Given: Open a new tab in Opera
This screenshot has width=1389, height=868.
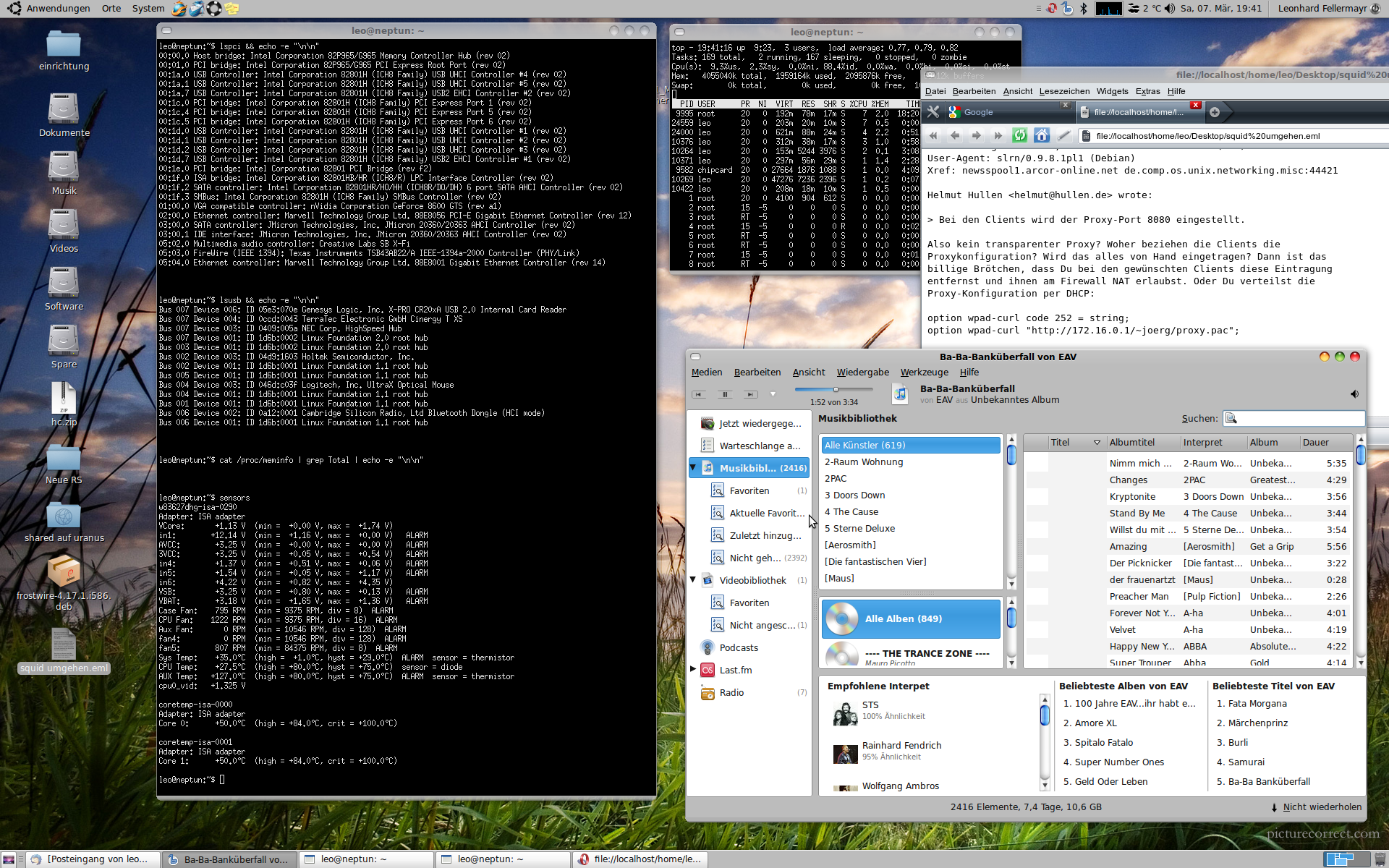Looking at the screenshot, I should (1215, 112).
